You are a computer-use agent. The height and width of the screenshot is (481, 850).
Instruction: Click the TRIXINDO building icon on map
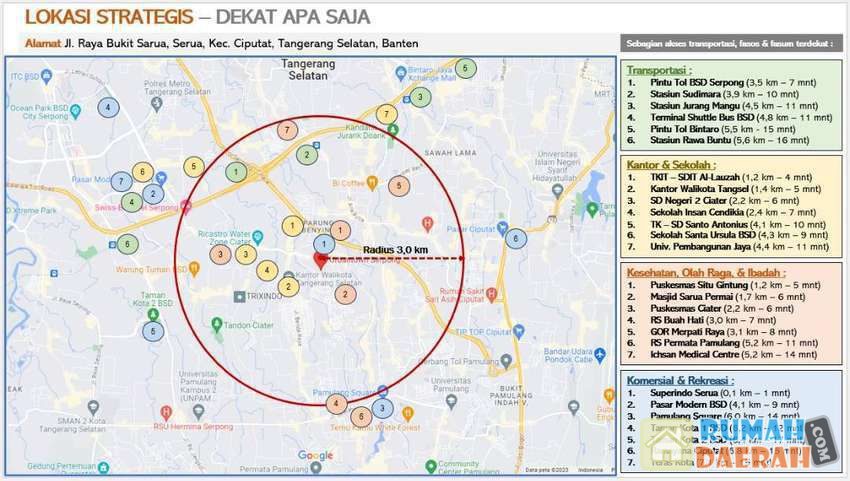(240, 296)
